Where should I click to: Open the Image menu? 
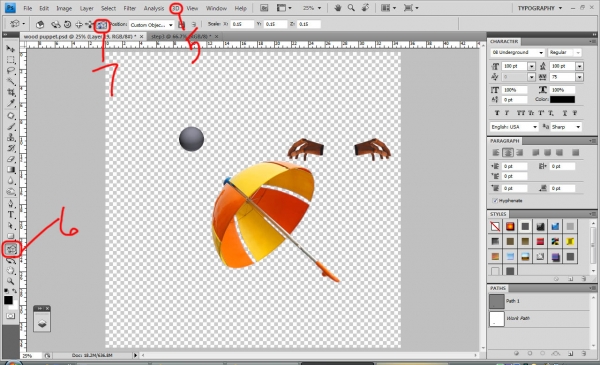pyautogui.click(x=64, y=8)
